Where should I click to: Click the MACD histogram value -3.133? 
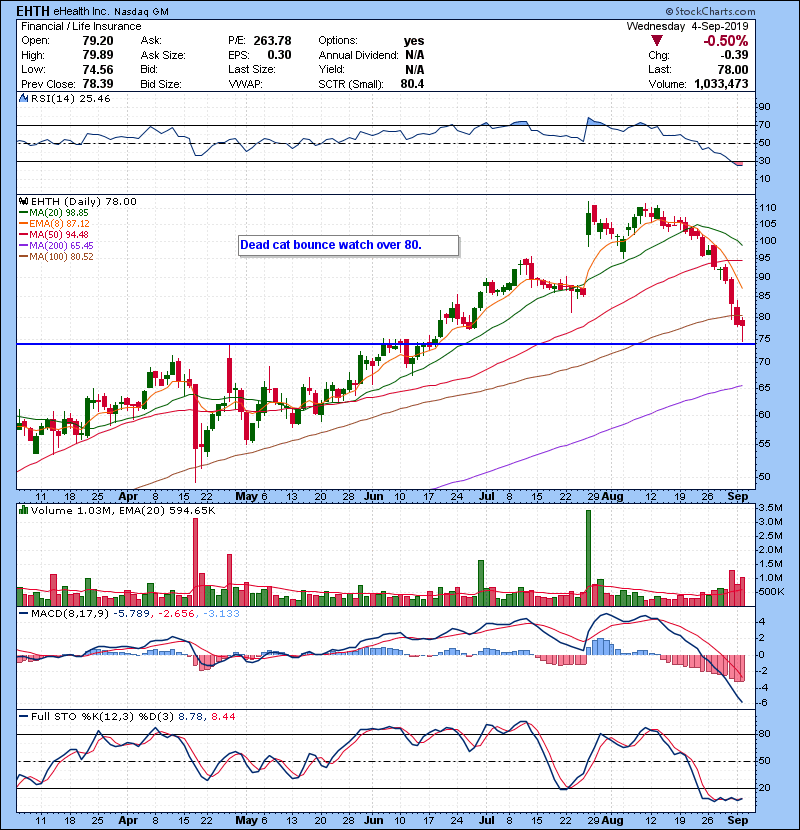220,614
